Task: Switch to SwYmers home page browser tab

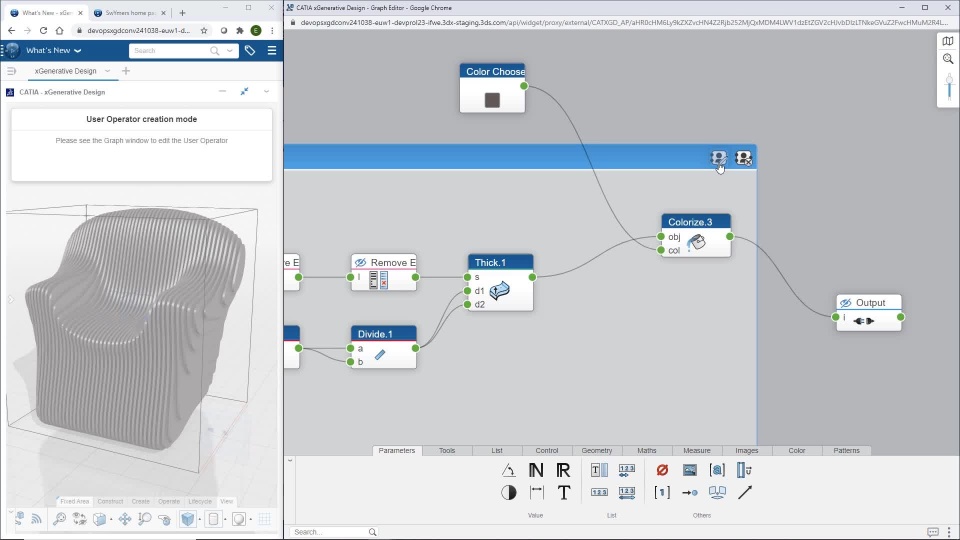Action: coord(129,12)
